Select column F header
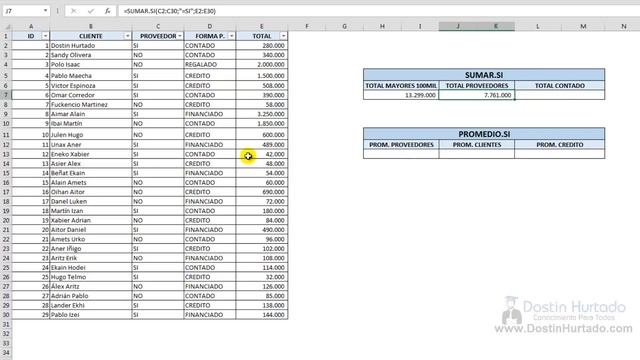Image resolution: width=640 pixels, height=360 pixels. point(307,27)
